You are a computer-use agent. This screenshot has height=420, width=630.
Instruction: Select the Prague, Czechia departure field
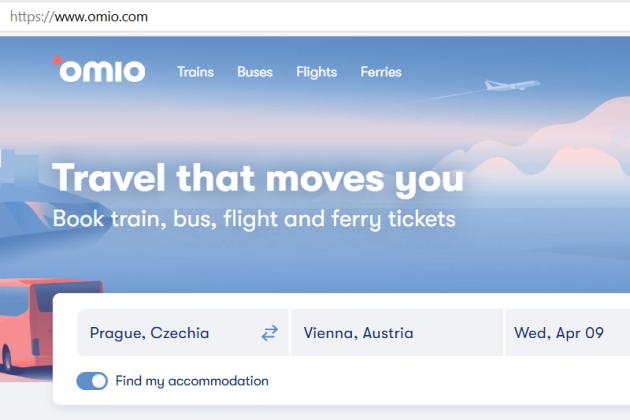[x=183, y=333]
